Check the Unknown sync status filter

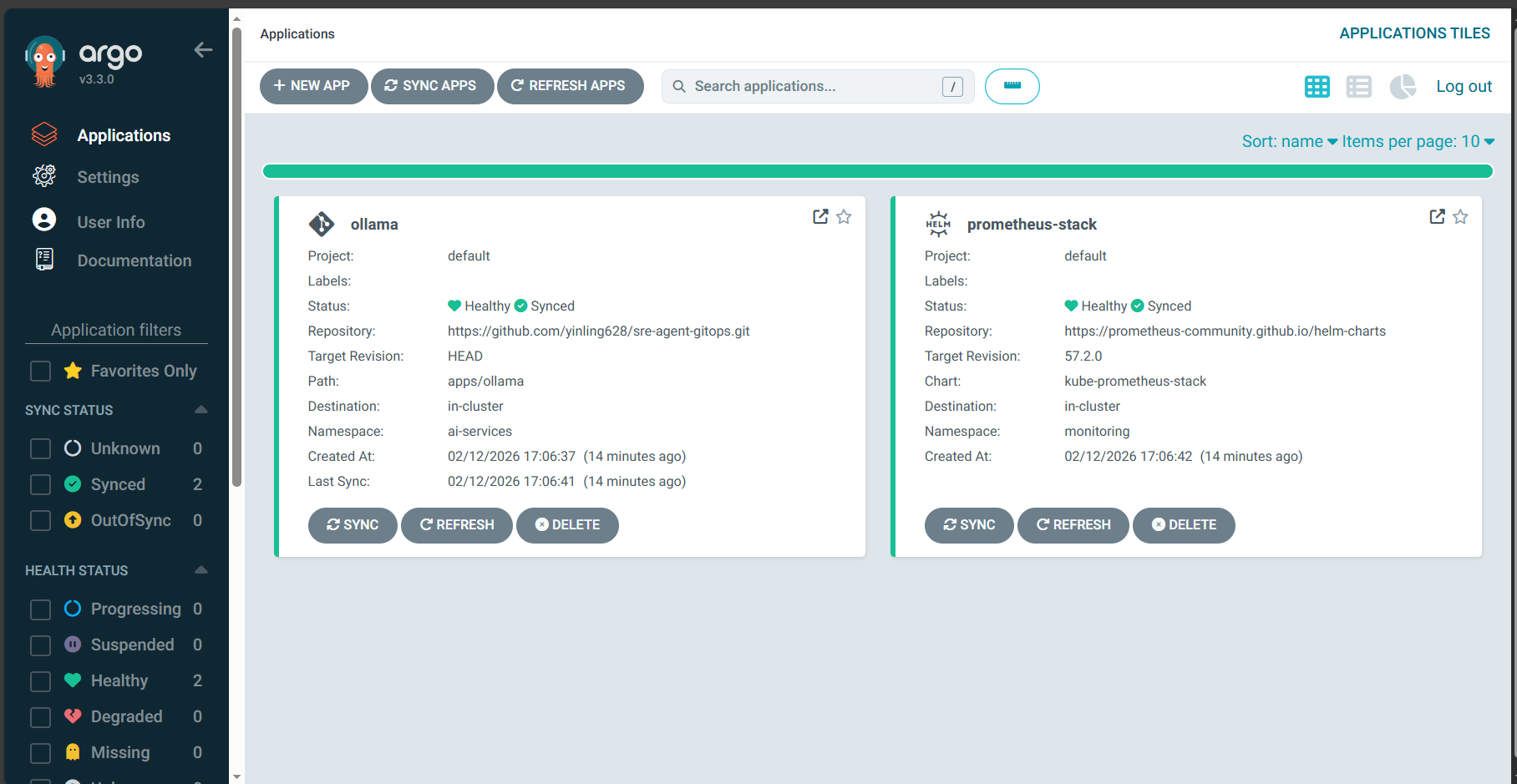pyautogui.click(x=40, y=448)
